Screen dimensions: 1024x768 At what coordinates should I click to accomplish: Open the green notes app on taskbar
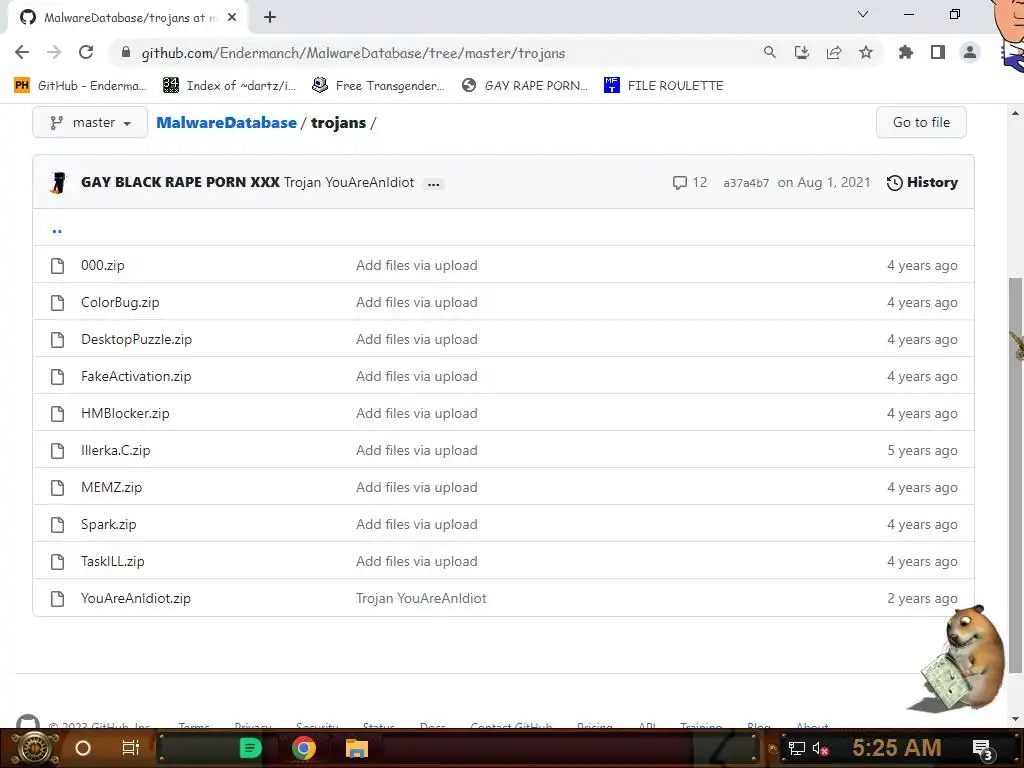point(250,748)
